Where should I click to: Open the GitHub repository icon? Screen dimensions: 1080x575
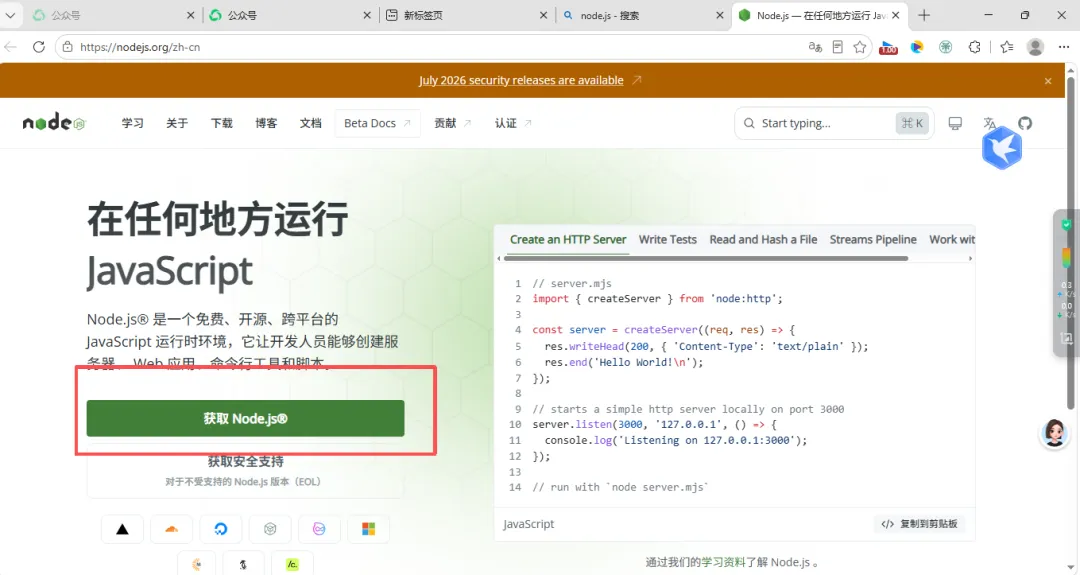pos(1025,123)
